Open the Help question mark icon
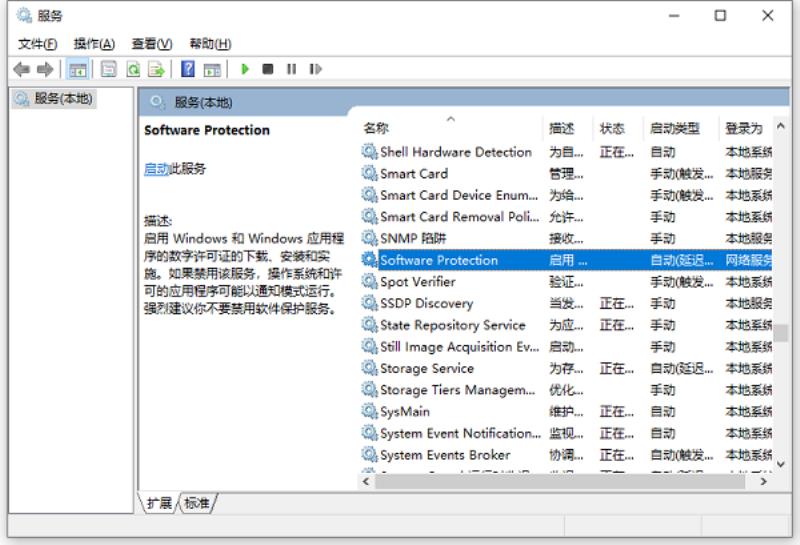 [x=188, y=69]
